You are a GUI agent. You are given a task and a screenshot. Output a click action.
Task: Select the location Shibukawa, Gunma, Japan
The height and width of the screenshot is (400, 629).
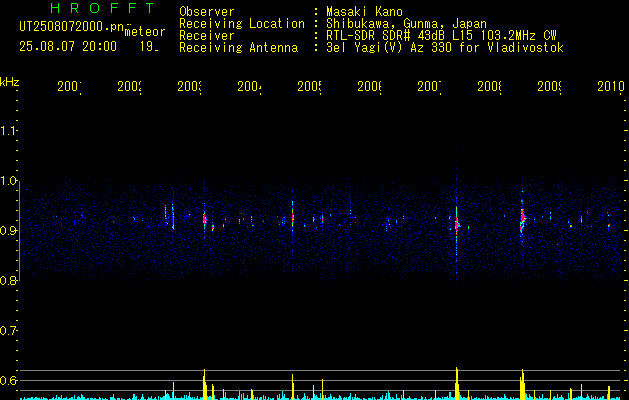(x=406, y=24)
